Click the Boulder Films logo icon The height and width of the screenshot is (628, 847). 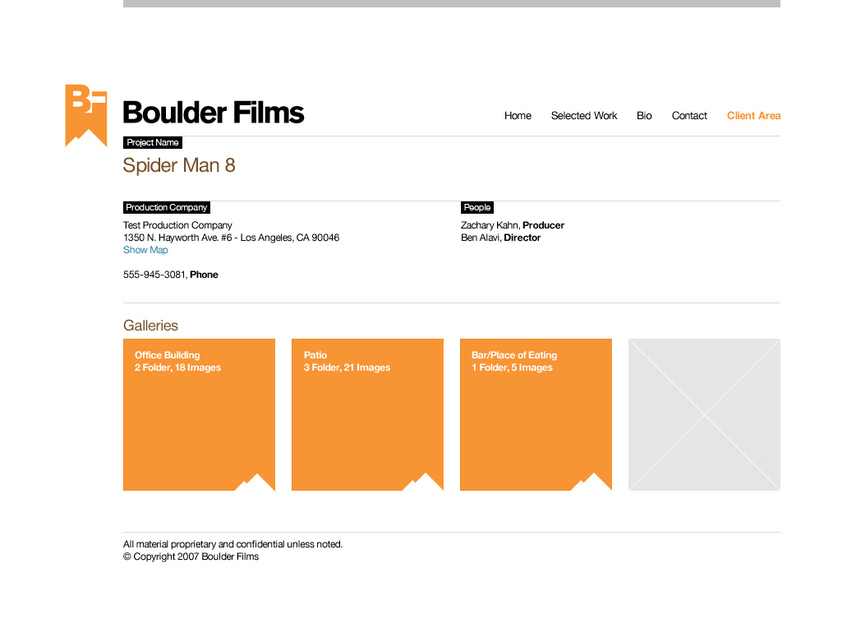pyautogui.click(x=85, y=112)
